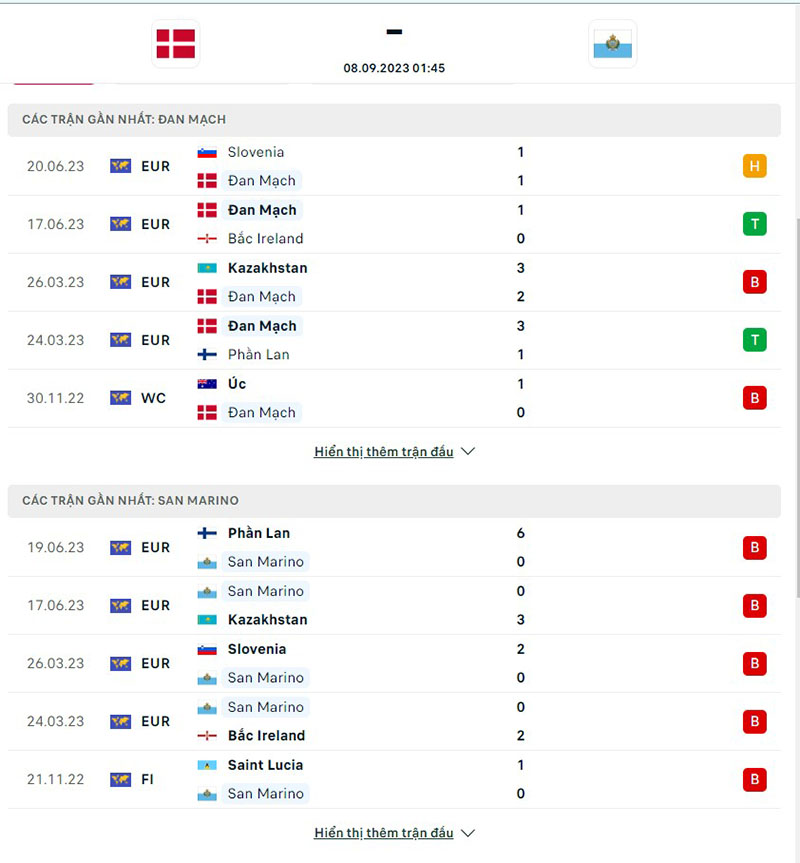800x863 pixels.
Task: Toggle the red B badge on Phần Lan match
Action: [755, 547]
